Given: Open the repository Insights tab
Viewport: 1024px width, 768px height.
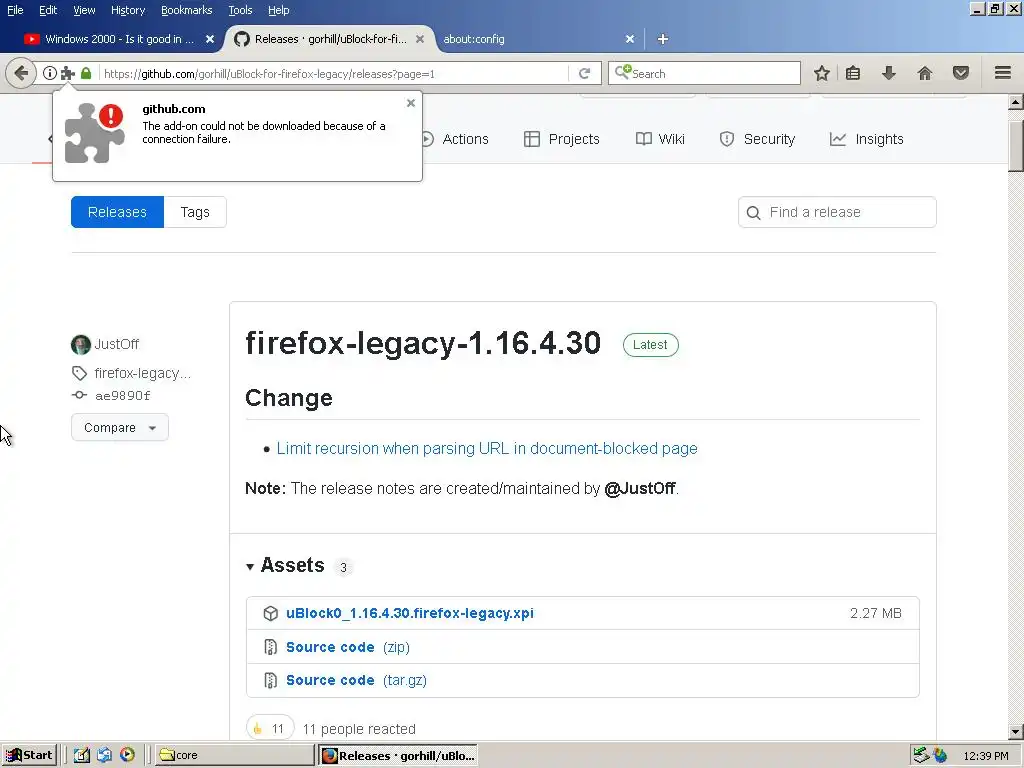Looking at the screenshot, I should pyautogui.click(x=867, y=139).
